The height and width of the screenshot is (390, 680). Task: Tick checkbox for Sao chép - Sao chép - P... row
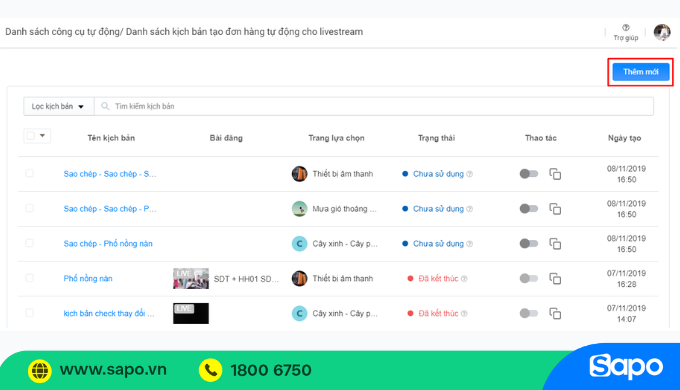(x=29, y=208)
